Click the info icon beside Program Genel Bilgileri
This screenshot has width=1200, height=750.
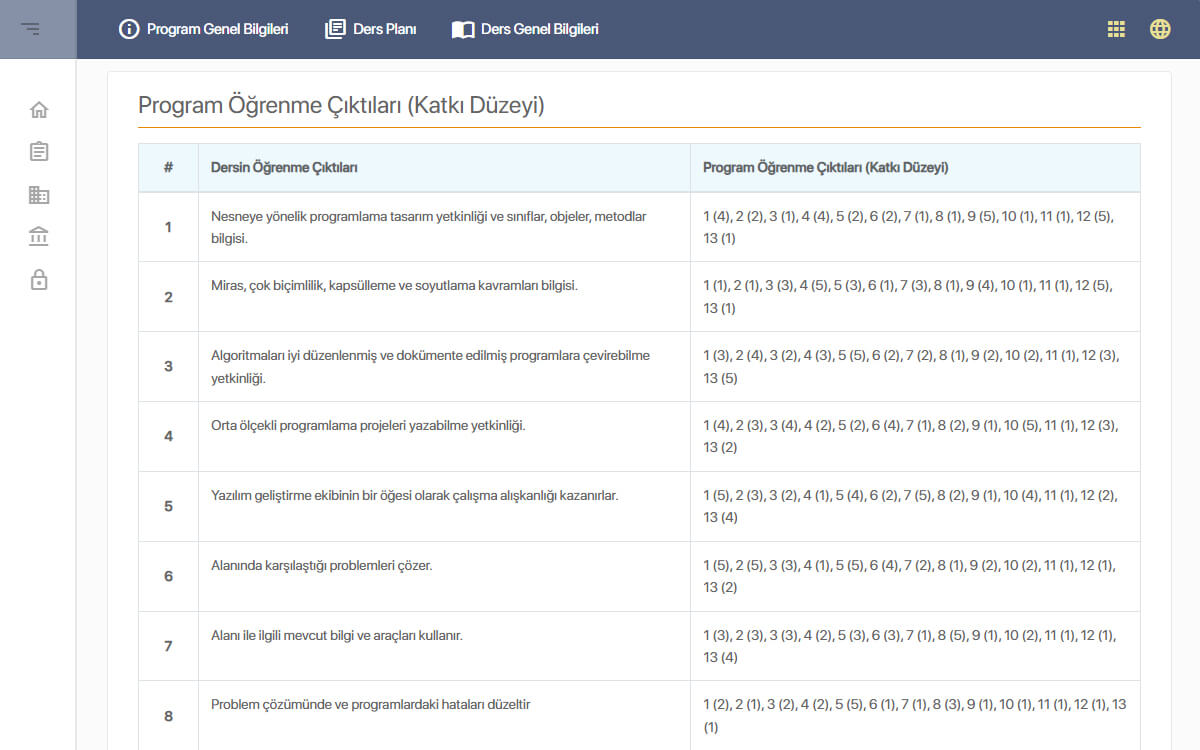point(128,29)
